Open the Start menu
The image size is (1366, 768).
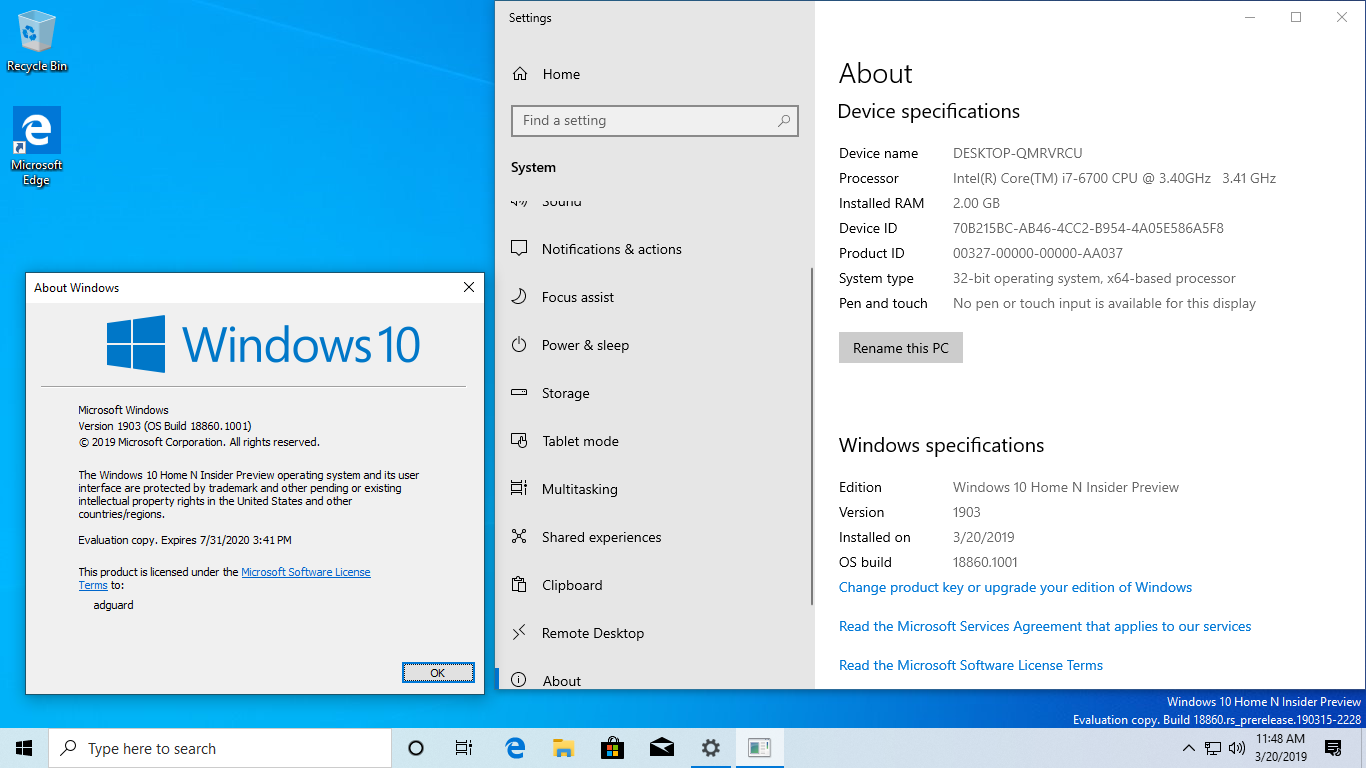click(24, 748)
